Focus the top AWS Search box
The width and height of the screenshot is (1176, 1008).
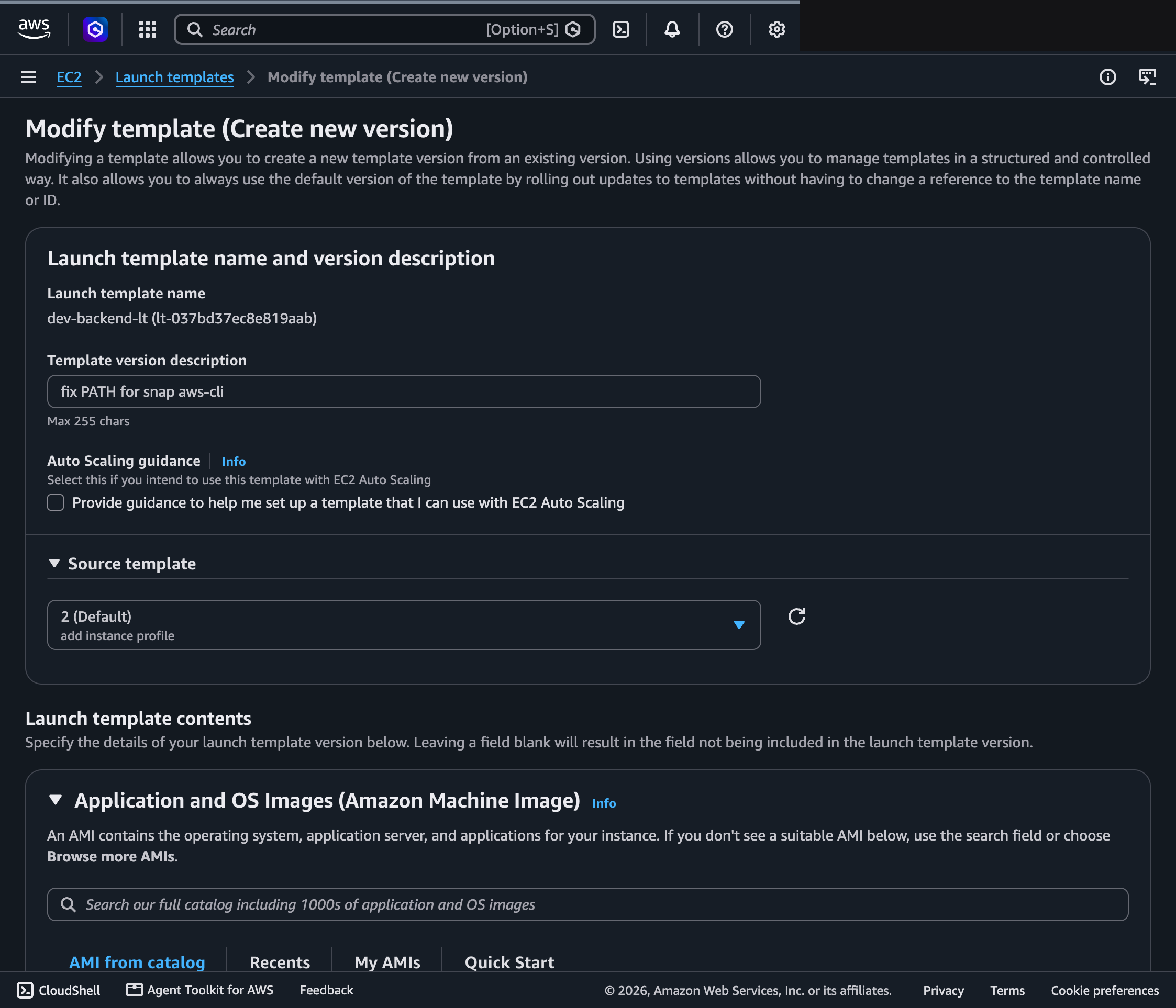(x=385, y=29)
